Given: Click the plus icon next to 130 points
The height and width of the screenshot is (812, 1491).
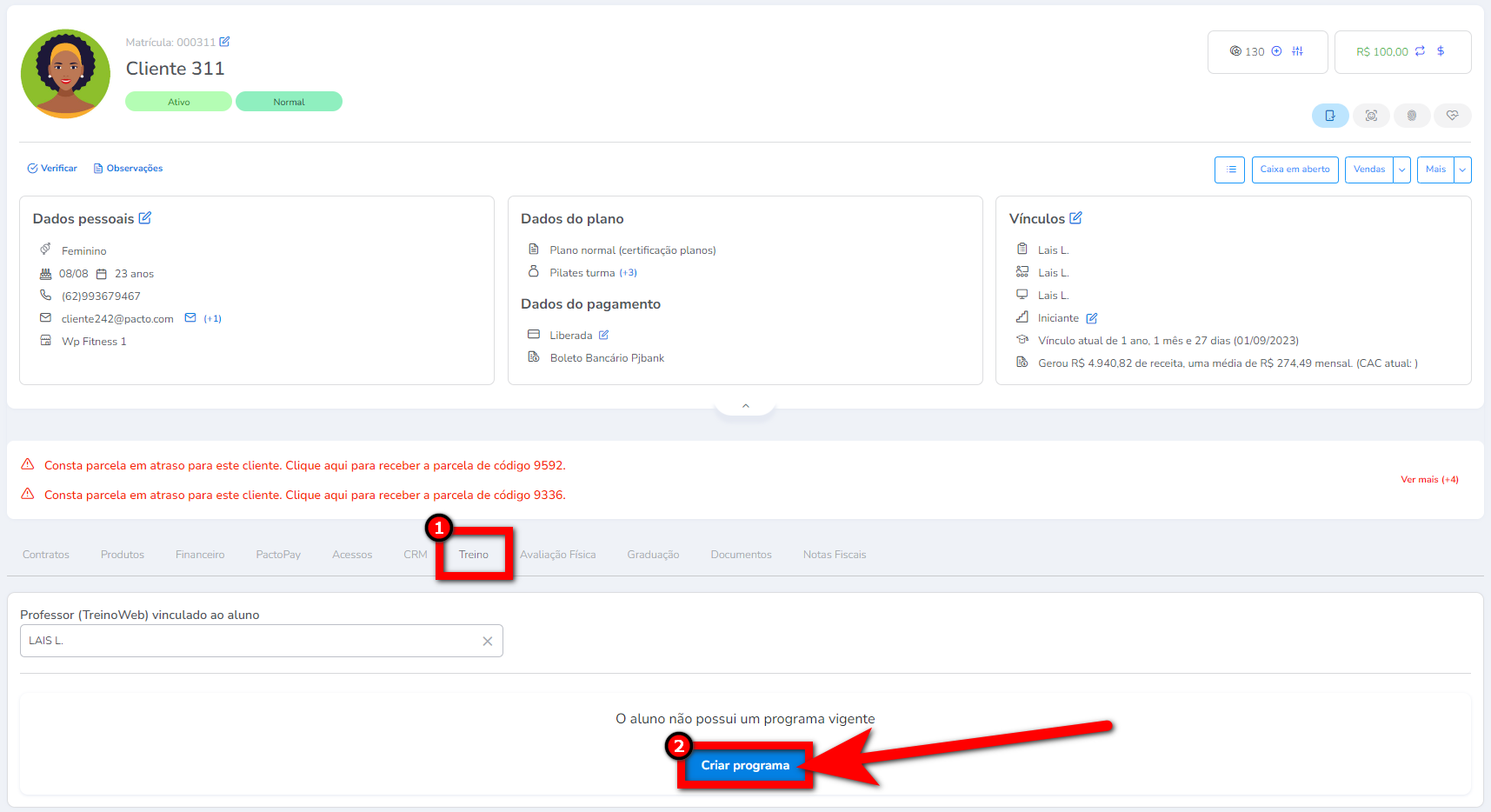Looking at the screenshot, I should click(x=1276, y=51).
